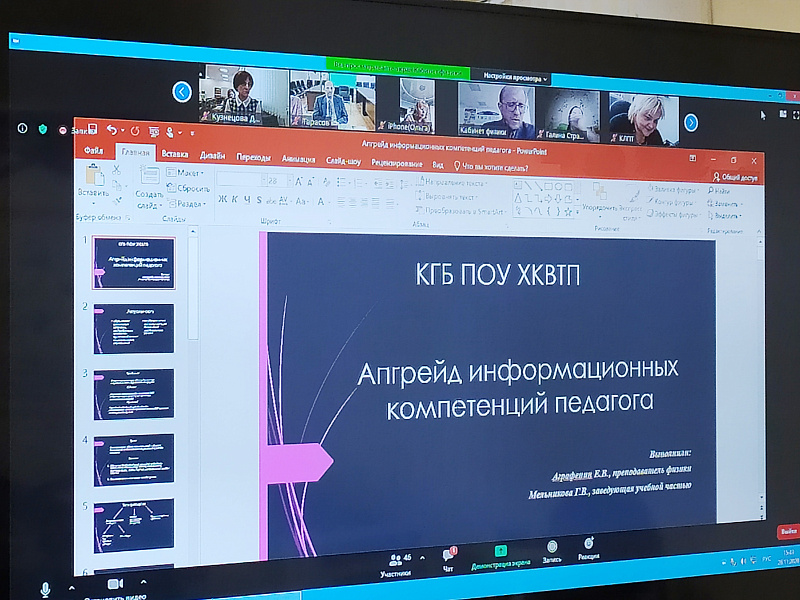Open the line spacing control
The width and height of the screenshot is (800, 600).
(404, 184)
